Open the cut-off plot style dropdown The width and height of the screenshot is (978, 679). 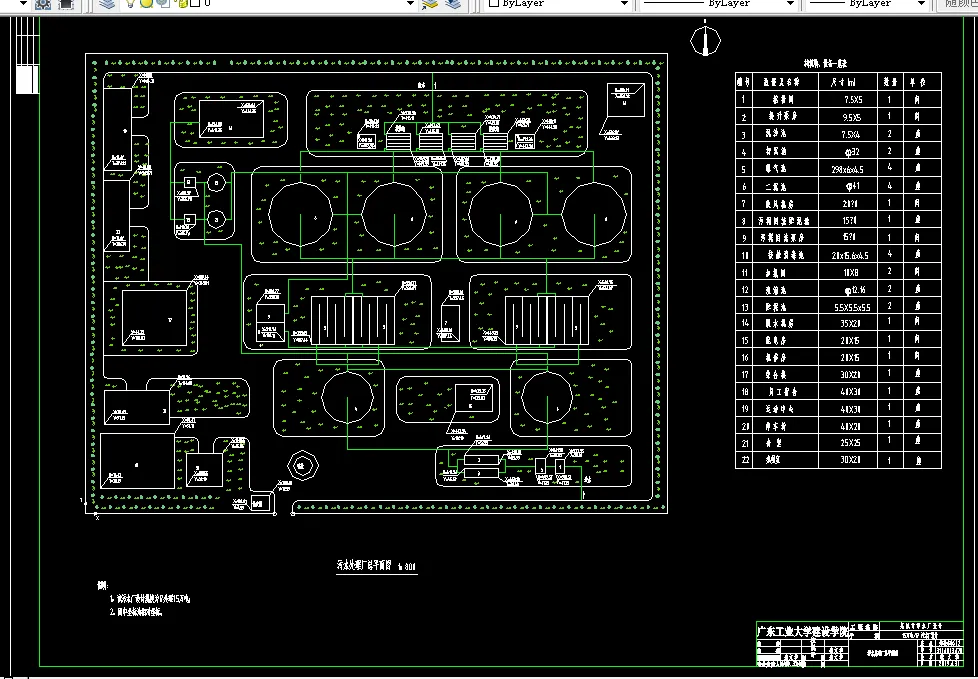[x=958, y=3]
